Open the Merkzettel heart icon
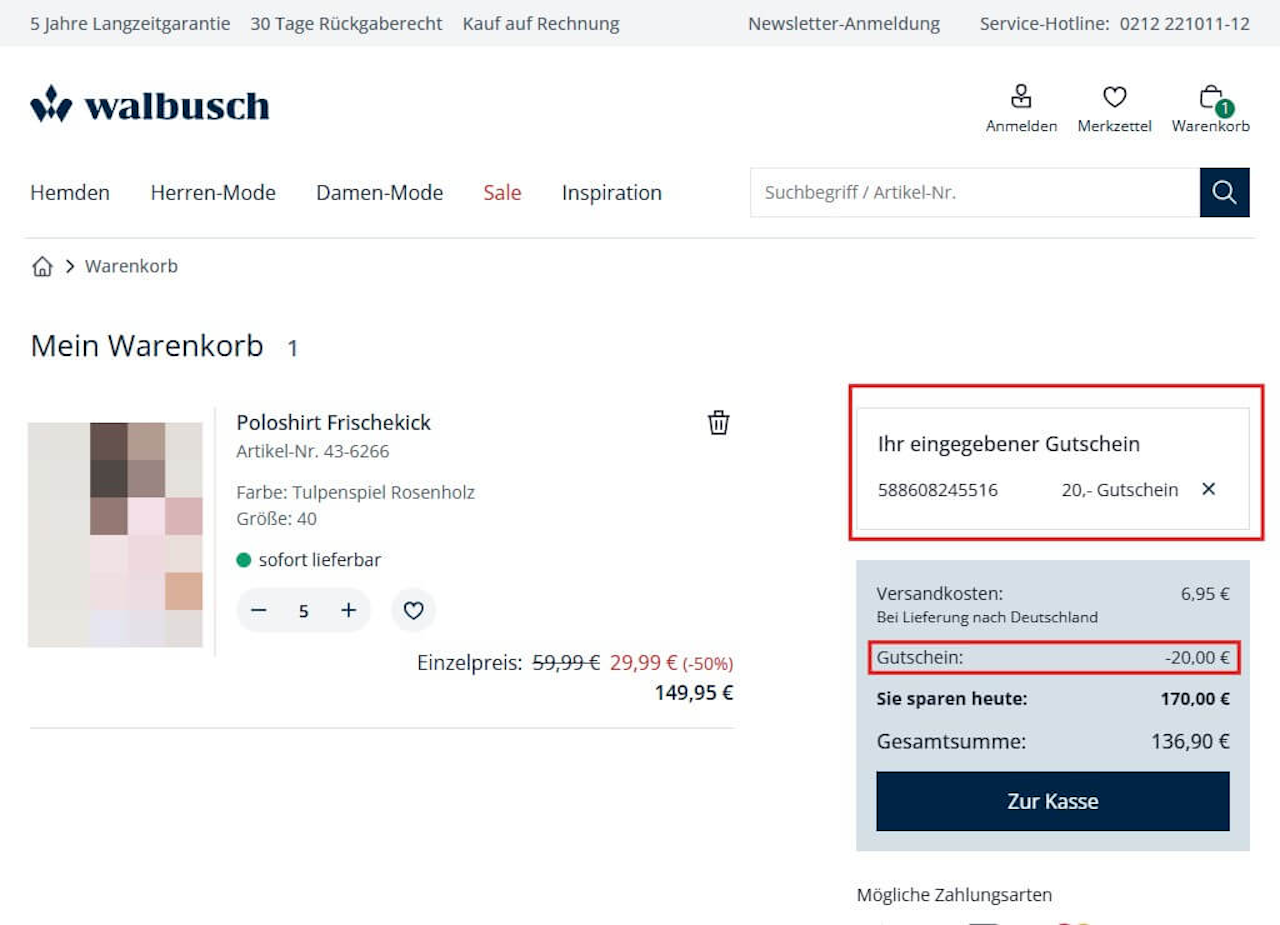Screen dimensions: 1280x925 click(1114, 108)
